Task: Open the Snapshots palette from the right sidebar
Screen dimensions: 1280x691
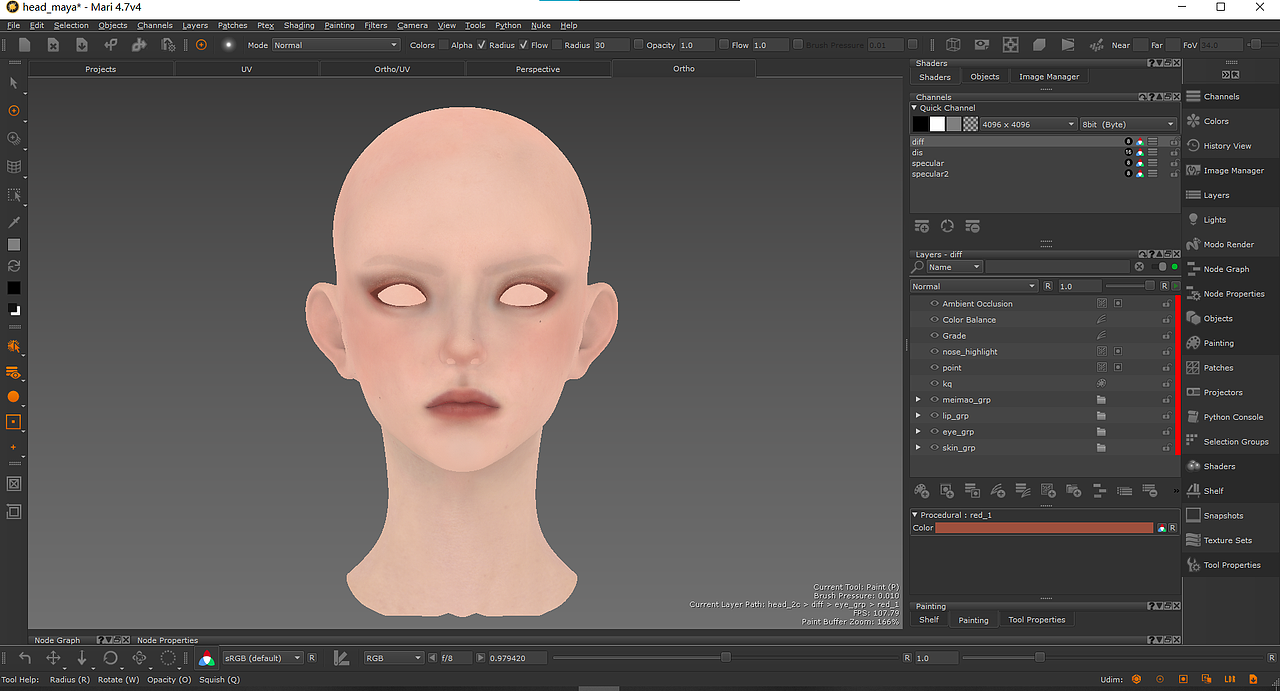Action: click(x=1223, y=515)
